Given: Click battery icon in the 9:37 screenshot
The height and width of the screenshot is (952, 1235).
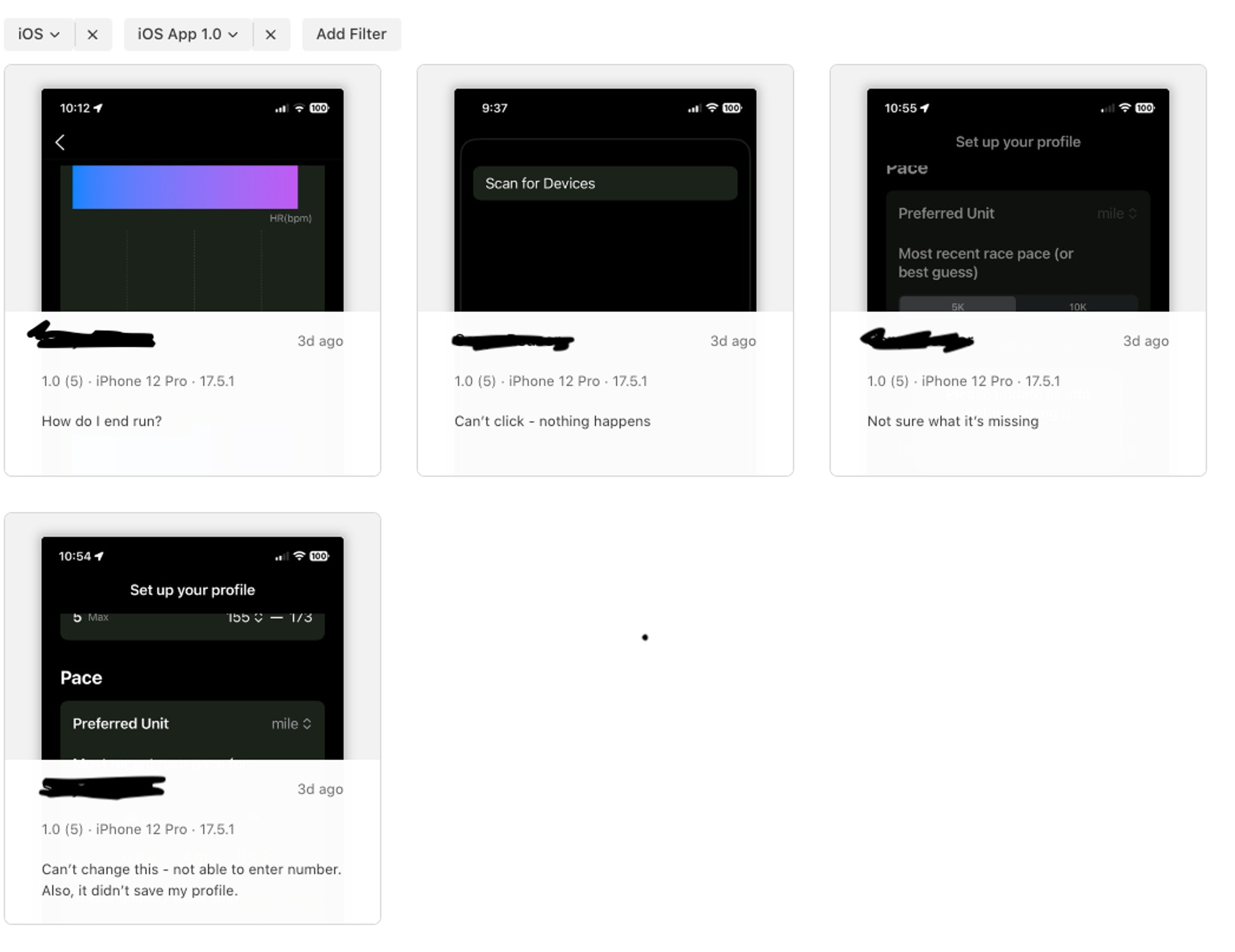Looking at the screenshot, I should pyautogui.click(x=732, y=108).
